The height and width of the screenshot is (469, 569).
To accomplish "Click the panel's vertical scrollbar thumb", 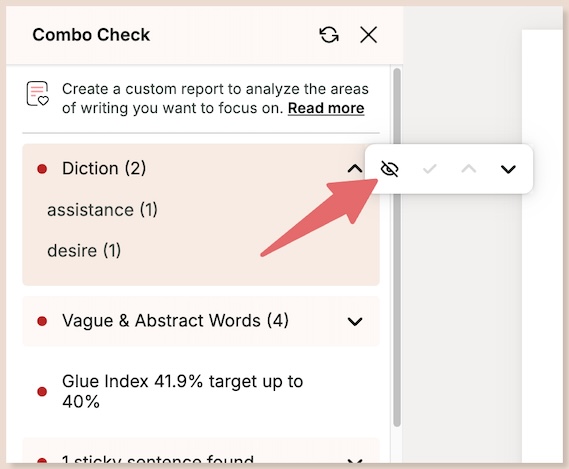I will [x=397, y=247].
